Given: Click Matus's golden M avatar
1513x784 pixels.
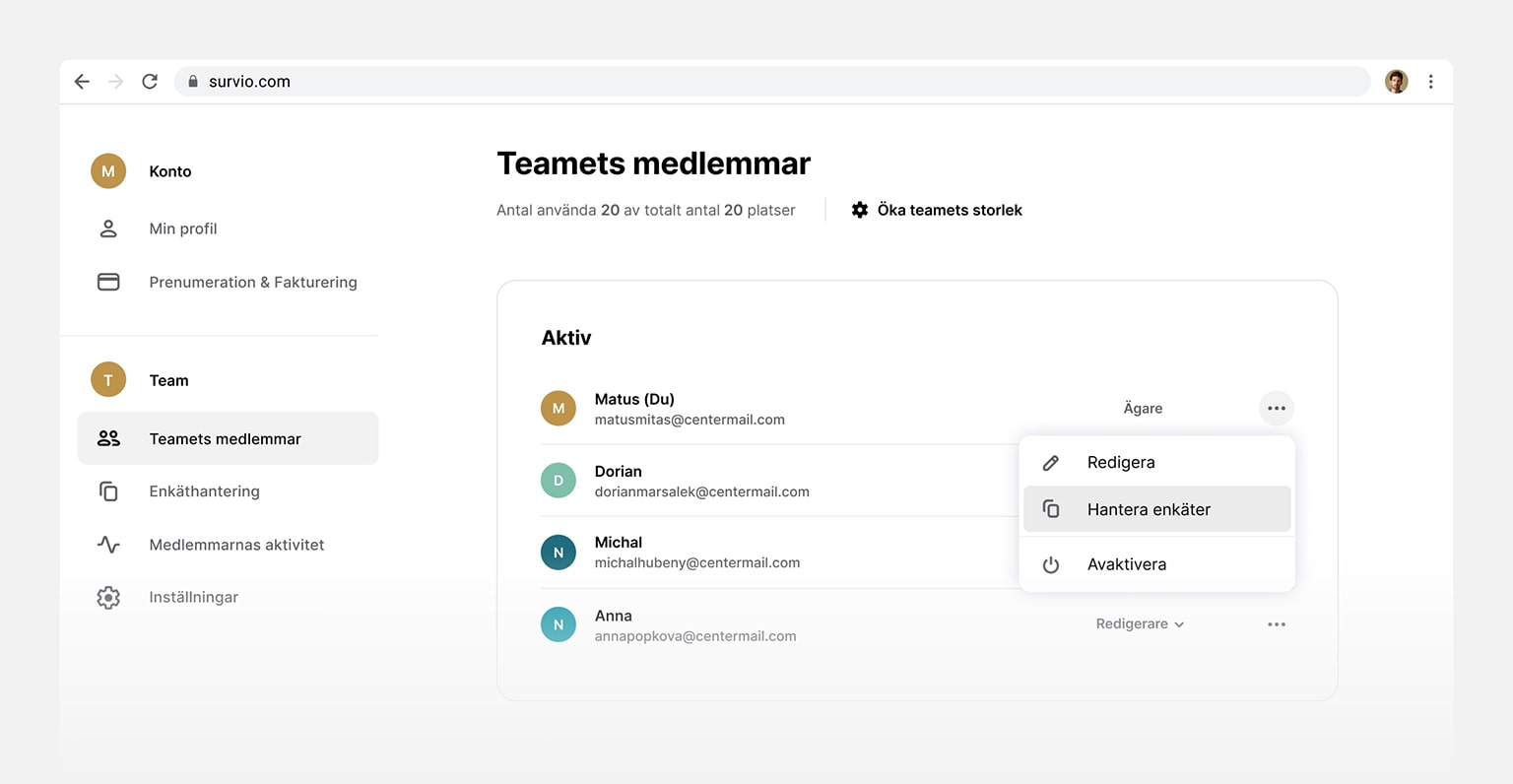Looking at the screenshot, I should pos(559,408).
